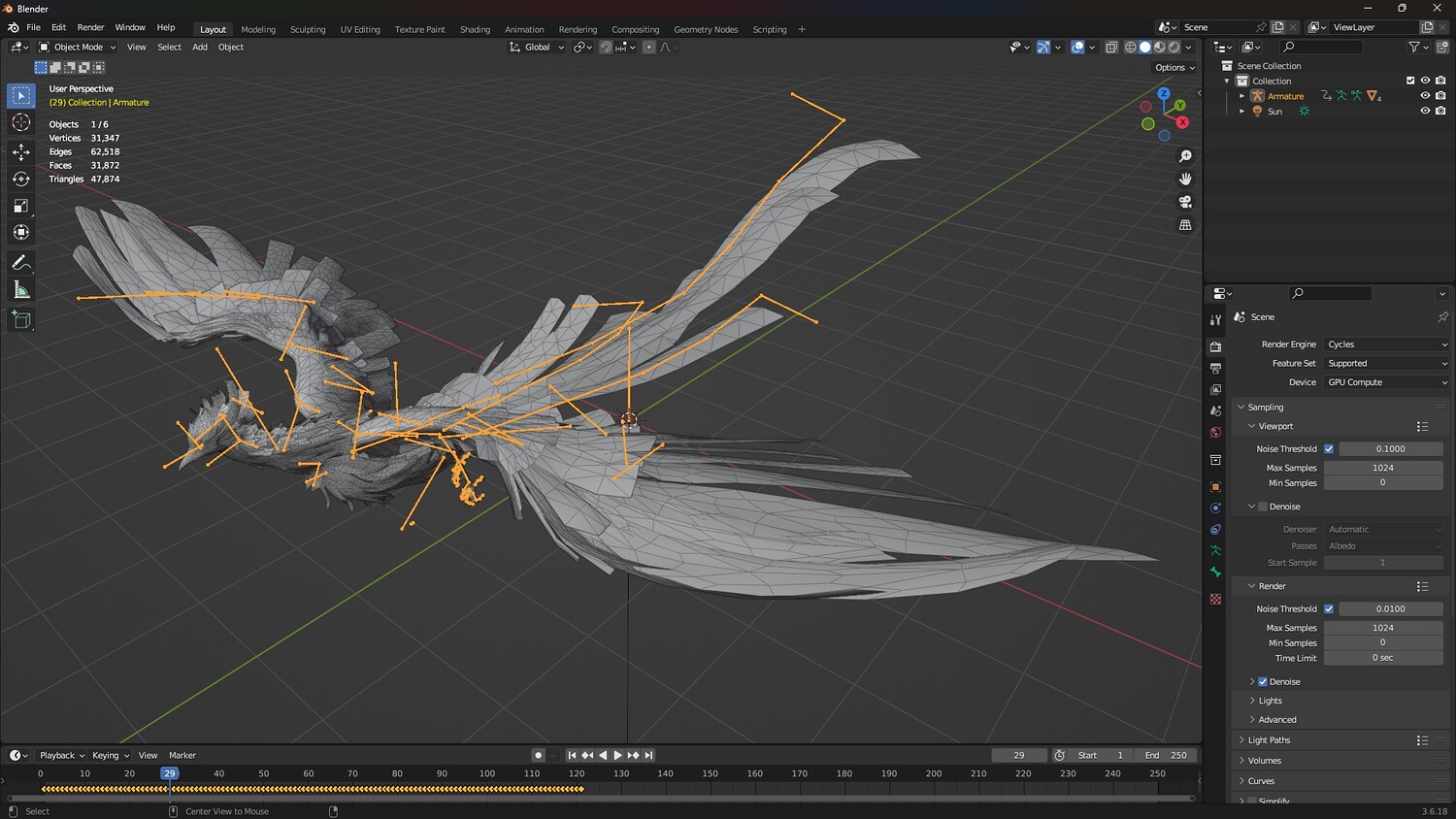Activate the Rotate tool

pos(20,179)
